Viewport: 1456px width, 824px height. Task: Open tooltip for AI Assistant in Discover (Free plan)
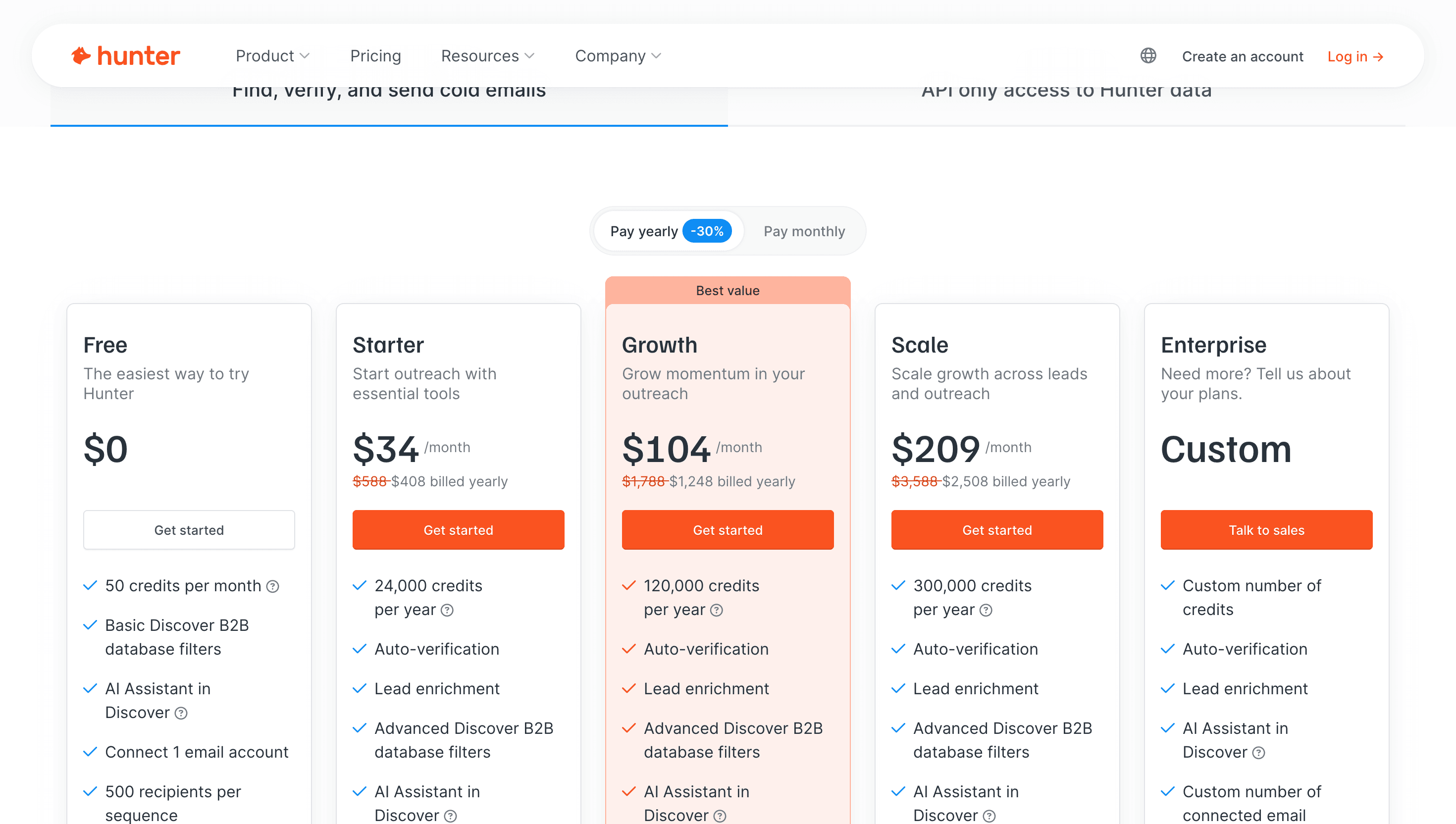click(x=181, y=713)
